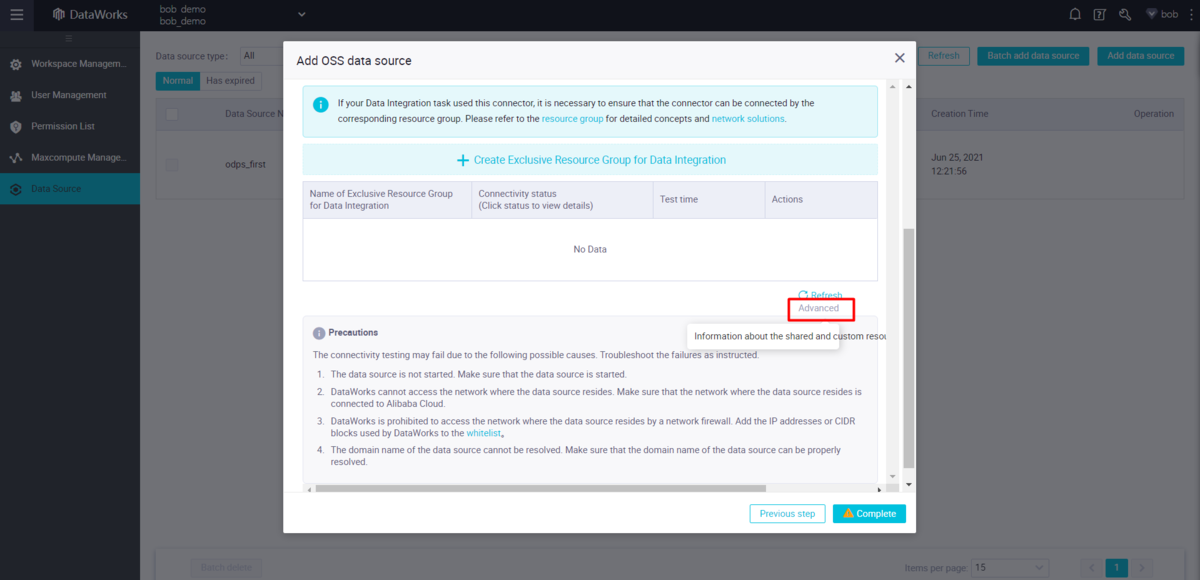Click the Permission List shield icon

[15, 127]
